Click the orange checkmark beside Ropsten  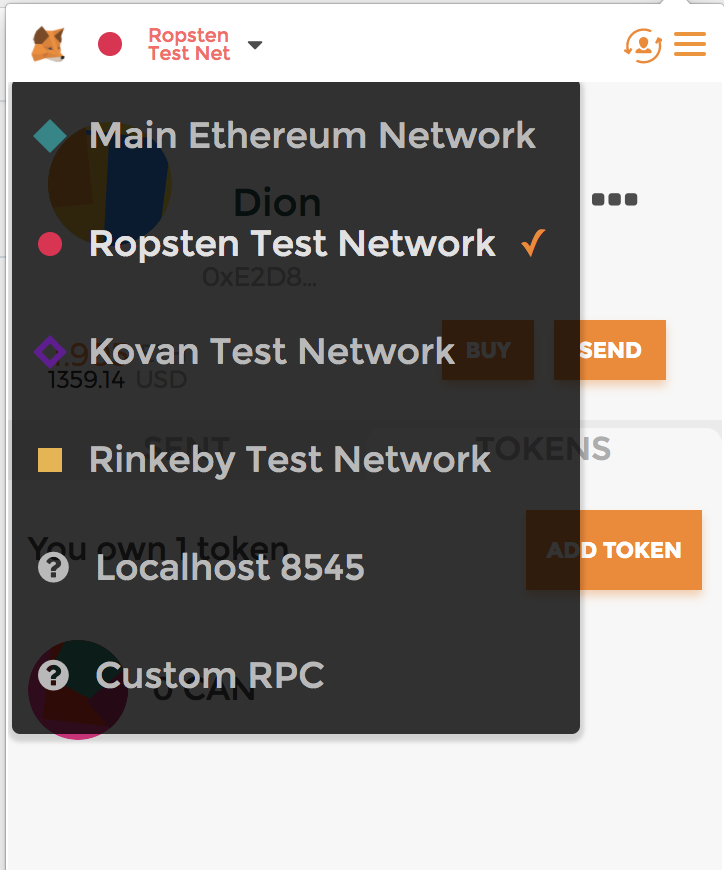(x=533, y=243)
